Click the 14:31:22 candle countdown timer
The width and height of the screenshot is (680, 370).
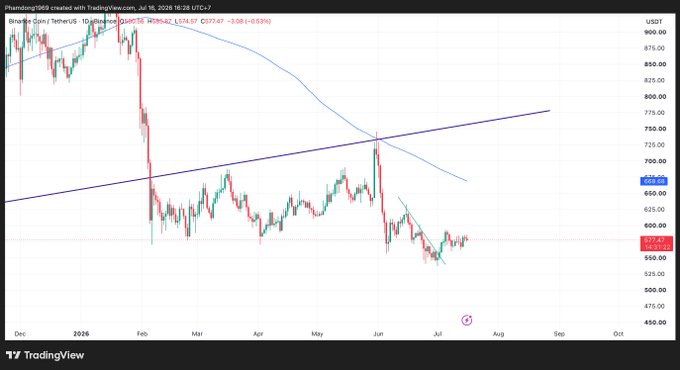[656, 247]
